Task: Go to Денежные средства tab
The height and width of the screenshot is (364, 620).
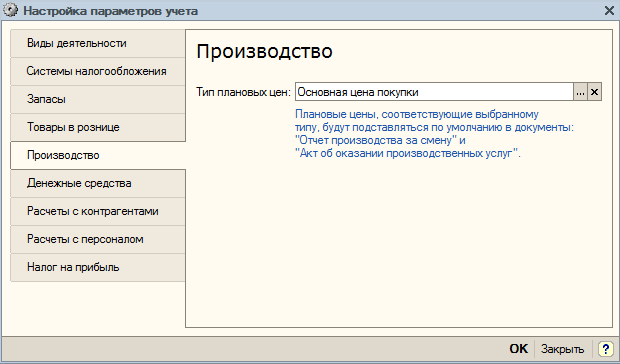Action: point(98,183)
